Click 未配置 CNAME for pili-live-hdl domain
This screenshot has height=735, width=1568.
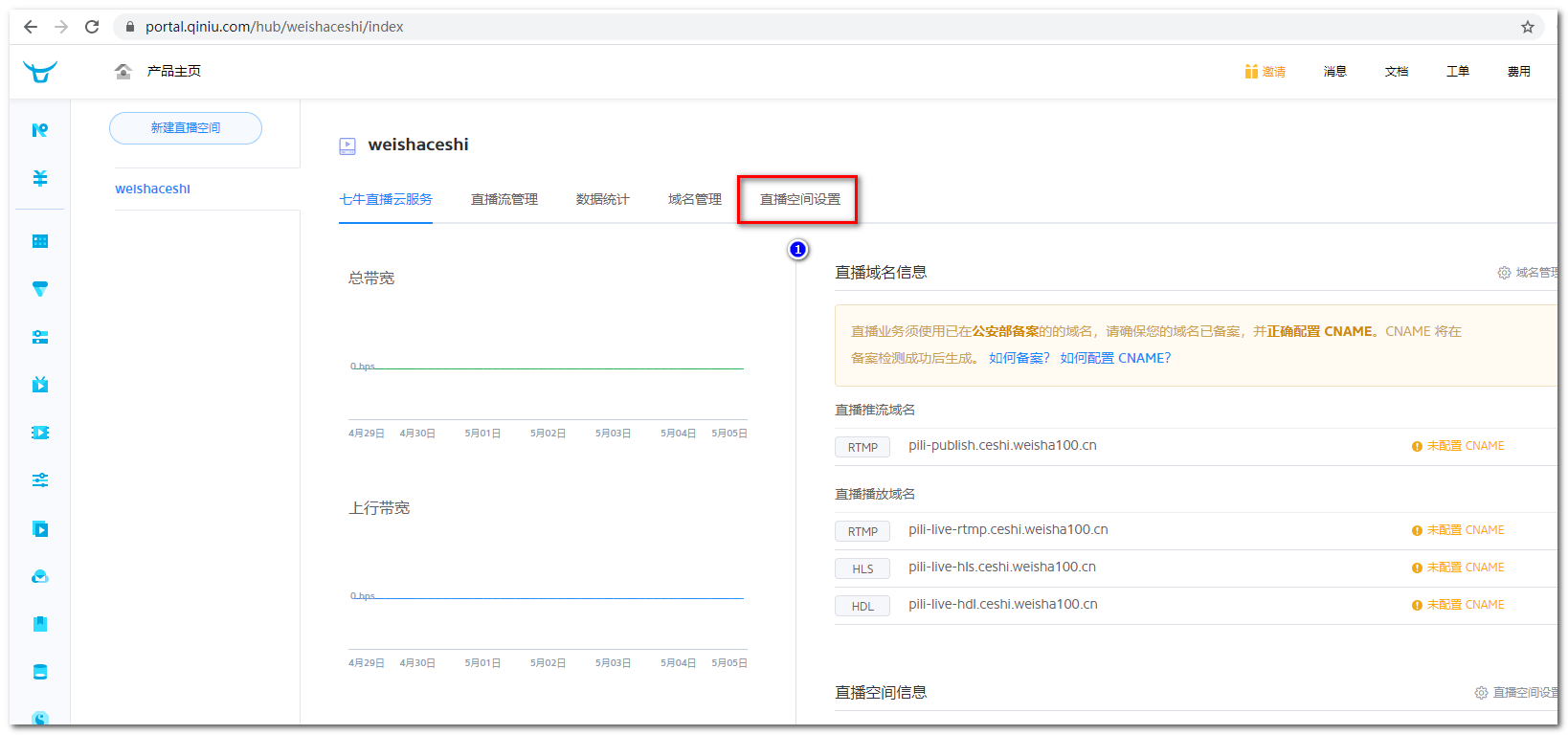coord(1466,605)
